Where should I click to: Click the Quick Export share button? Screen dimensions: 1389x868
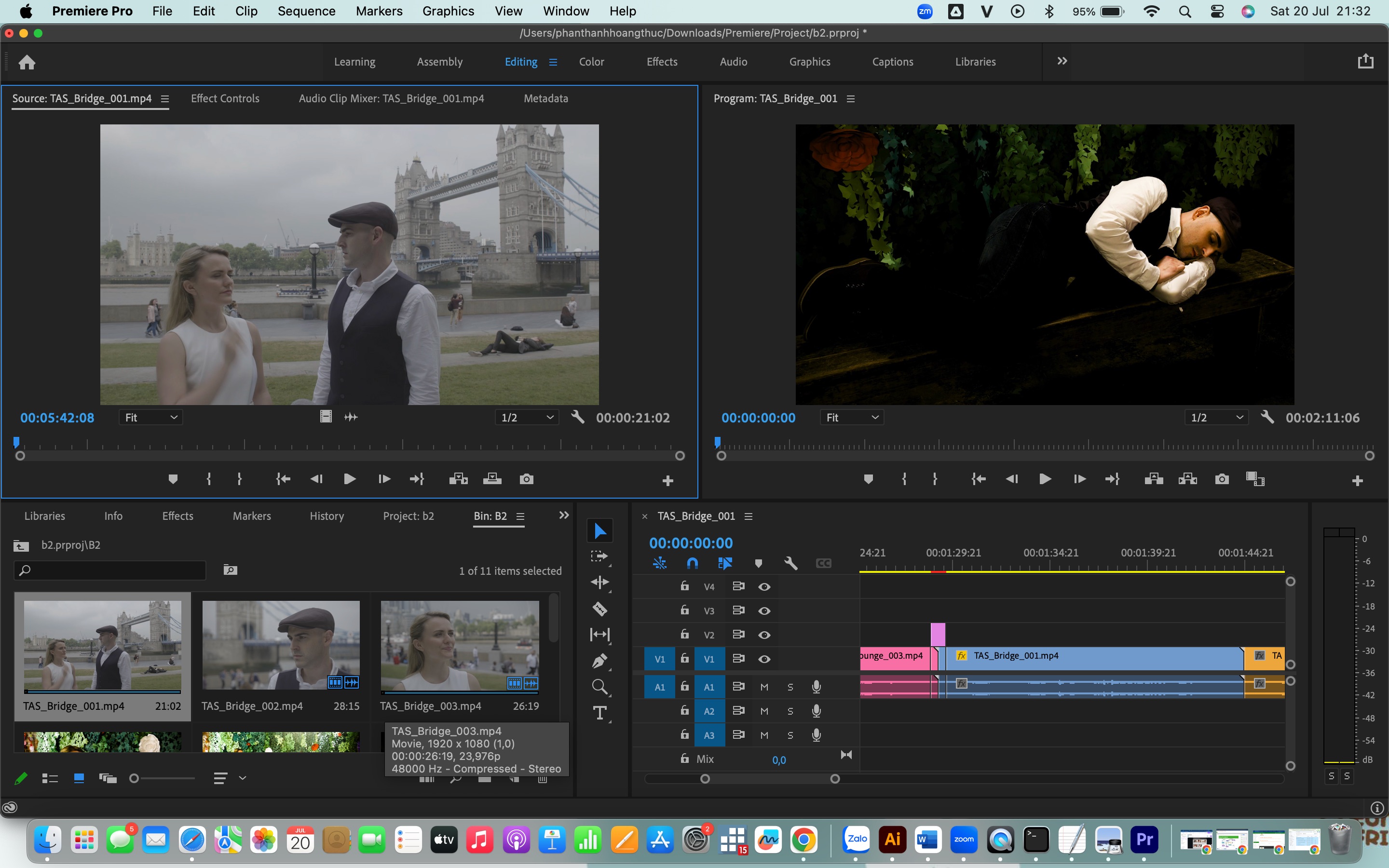(1365, 61)
